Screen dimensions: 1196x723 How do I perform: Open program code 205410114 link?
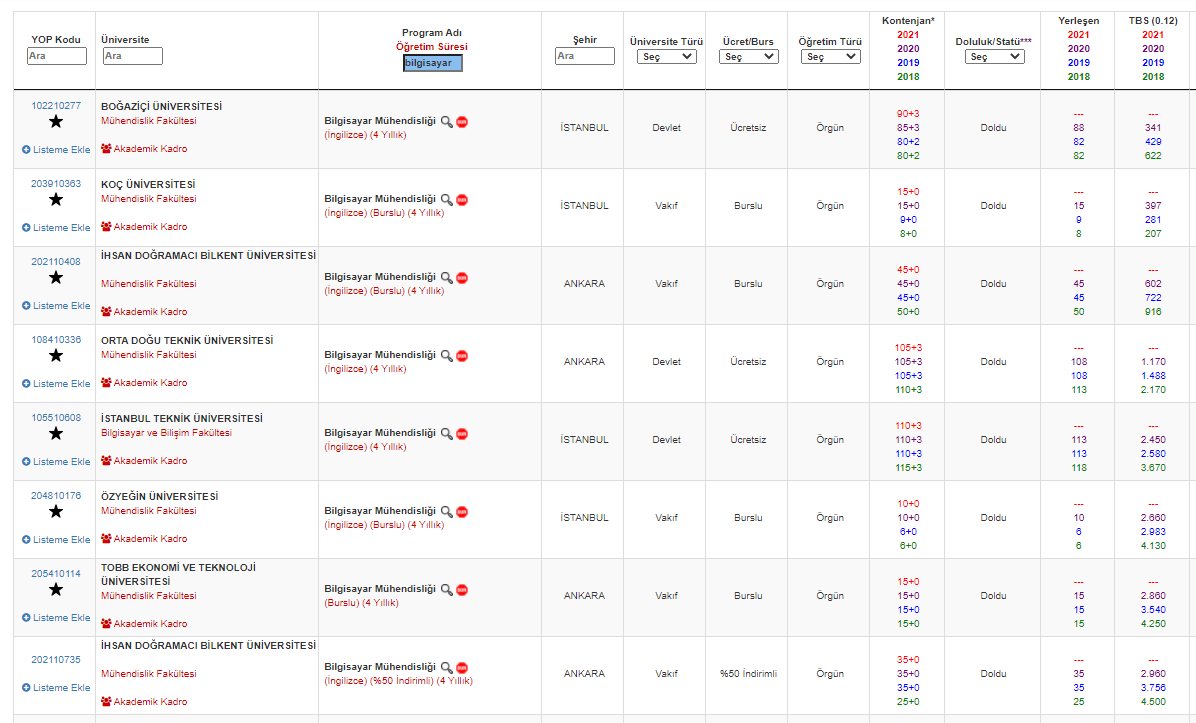[x=56, y=574]
